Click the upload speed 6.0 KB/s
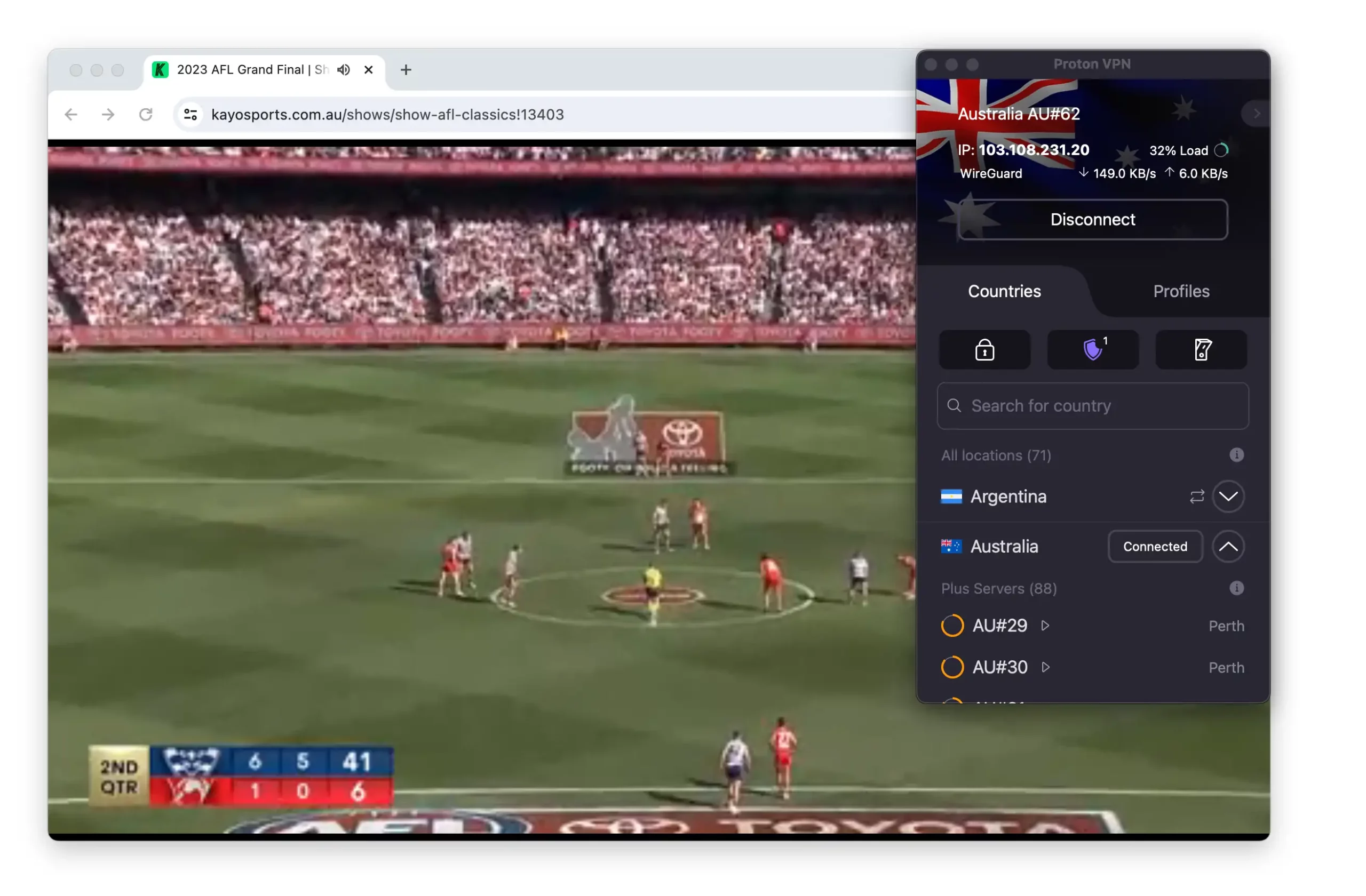Screen dimensions: 1366x896 point(1196,173)
